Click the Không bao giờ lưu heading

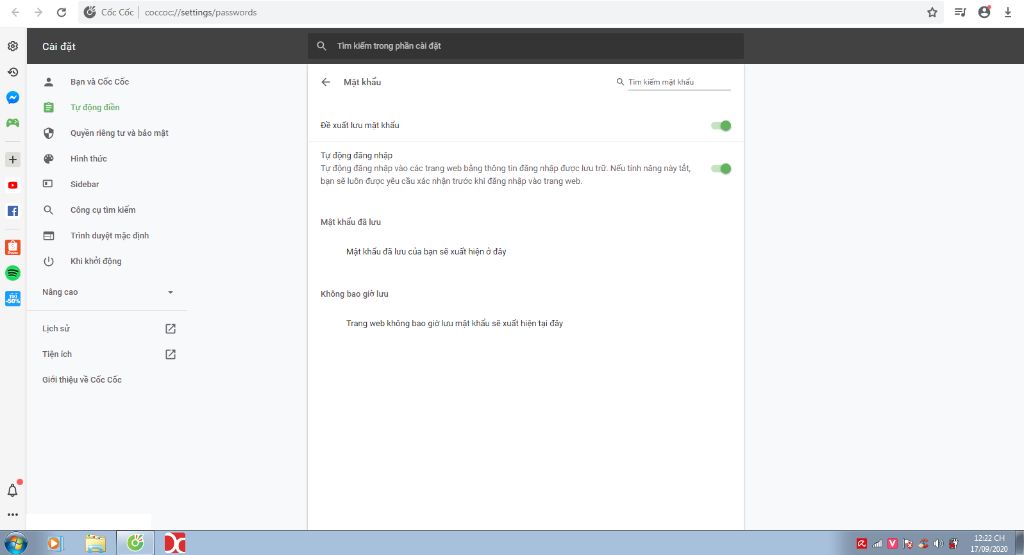tap(355, 294)
